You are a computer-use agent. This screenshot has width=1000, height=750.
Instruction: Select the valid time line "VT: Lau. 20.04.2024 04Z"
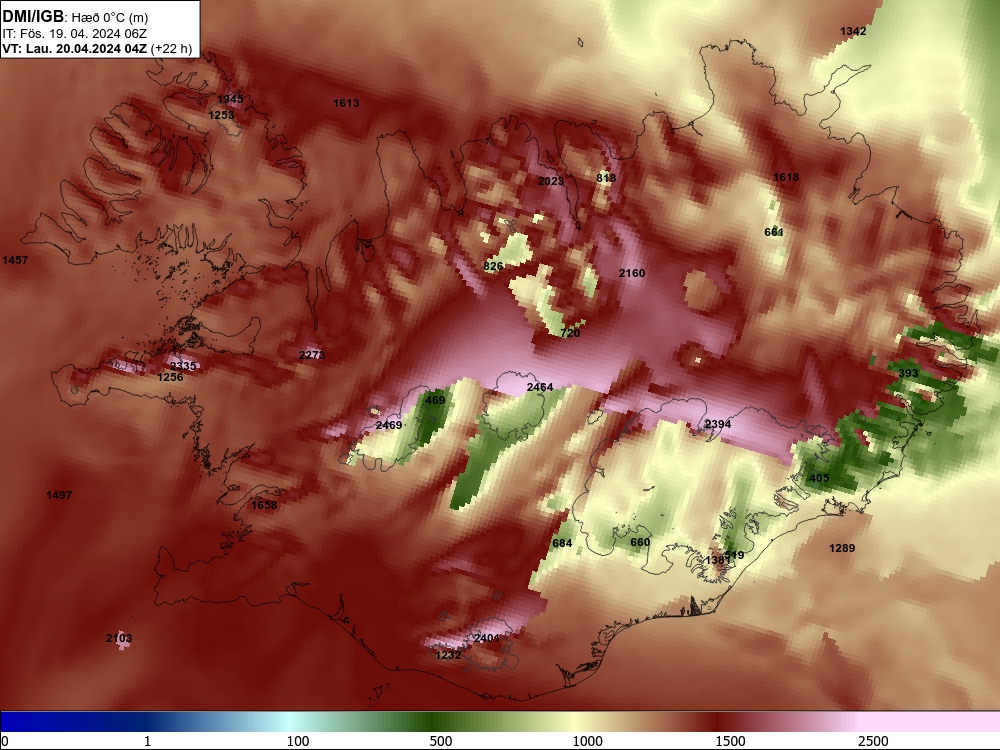75,49
